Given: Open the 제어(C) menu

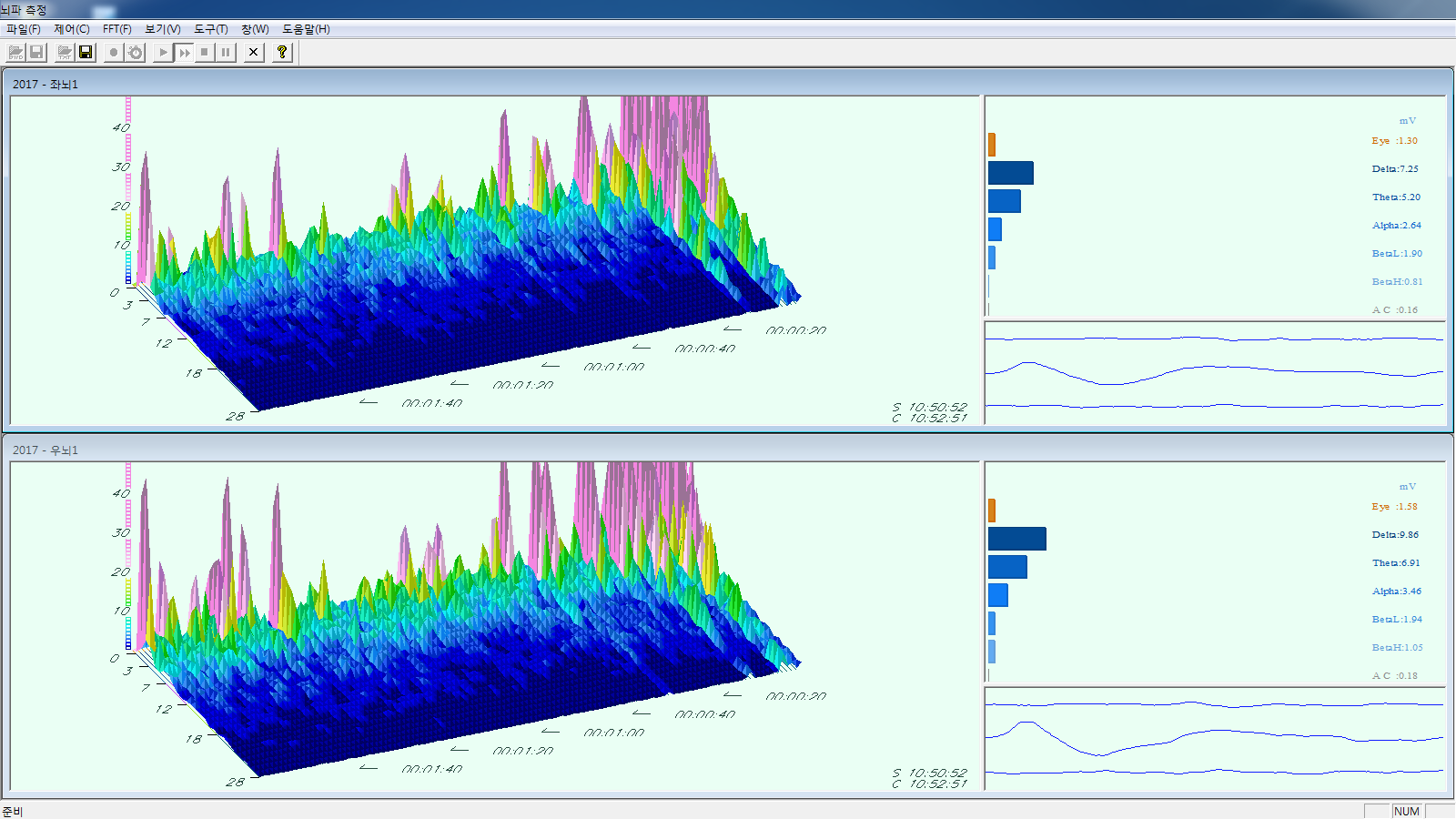Looking at the screenshot, I should coord(72,29).
